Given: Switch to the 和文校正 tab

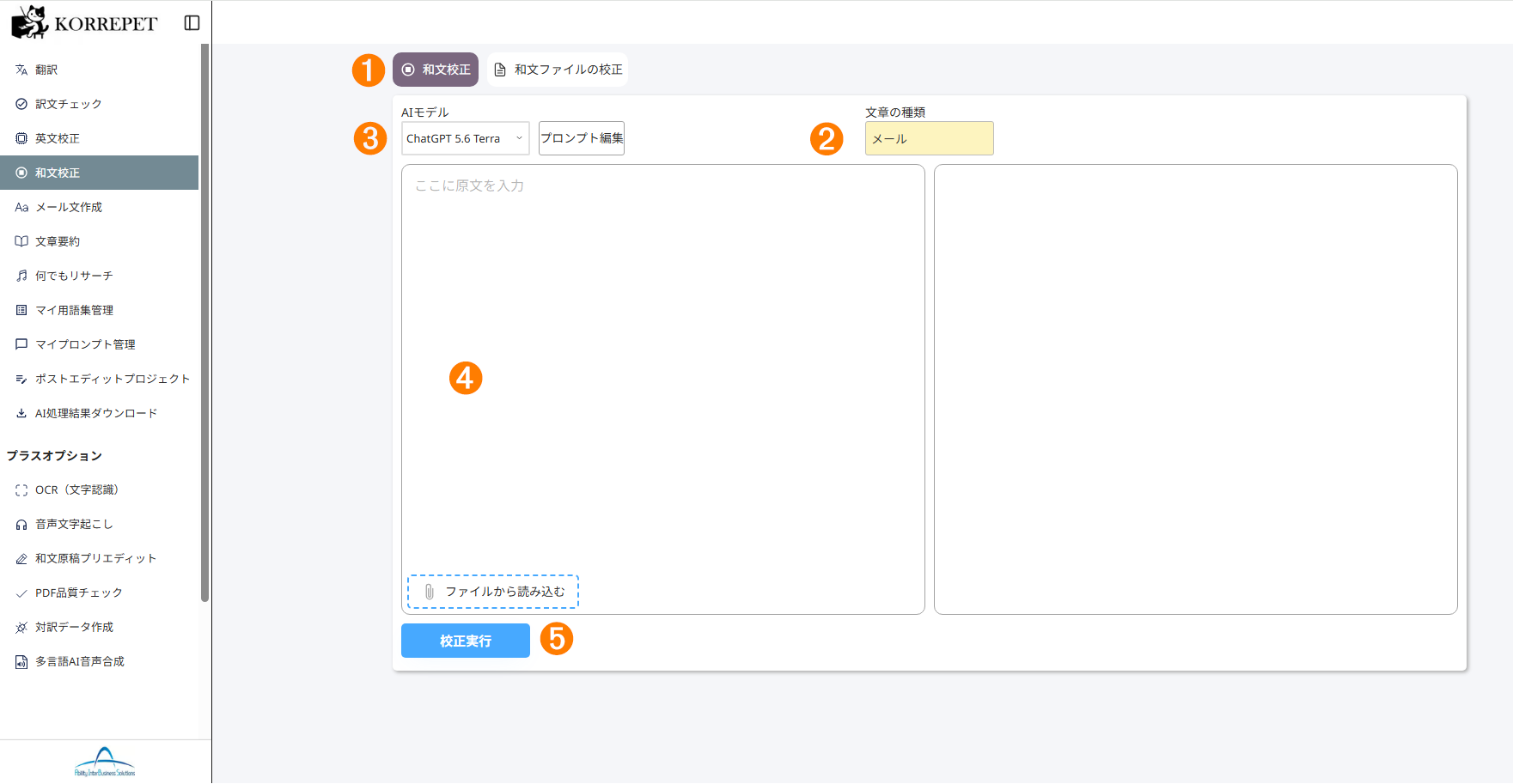Looking at the screenshot, I should coord(436,70).
